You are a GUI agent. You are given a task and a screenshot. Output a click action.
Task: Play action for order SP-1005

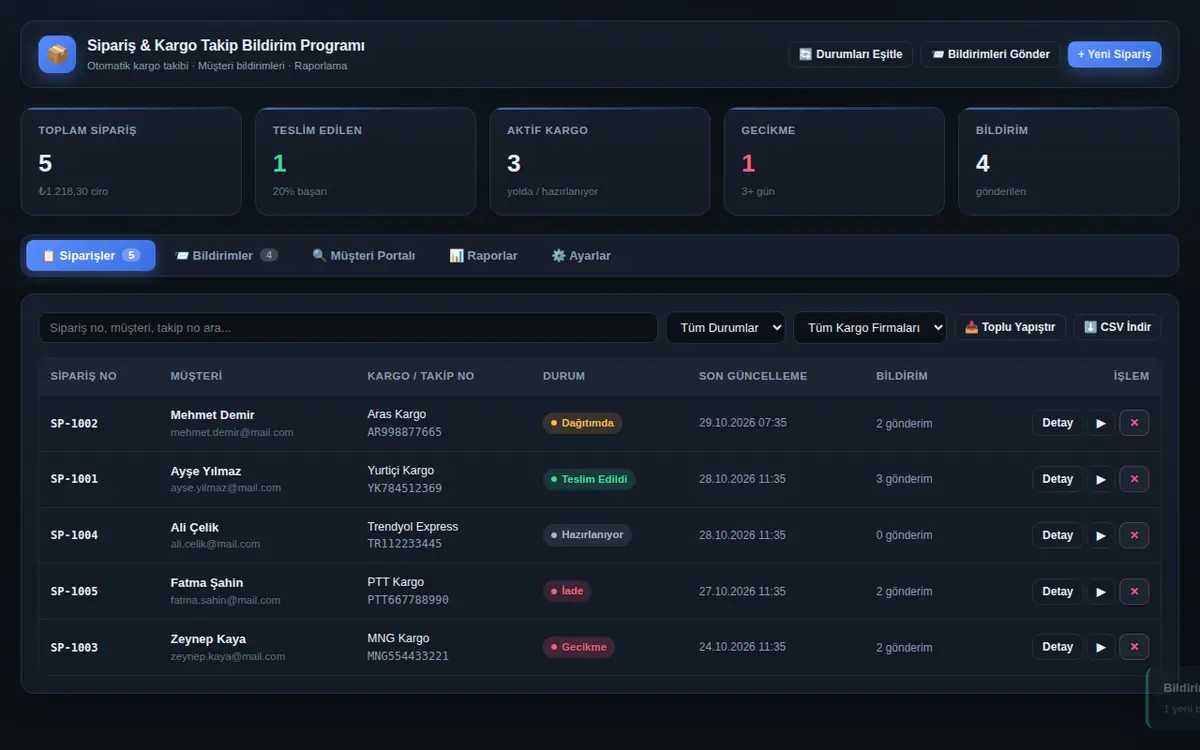[1101, 591]
